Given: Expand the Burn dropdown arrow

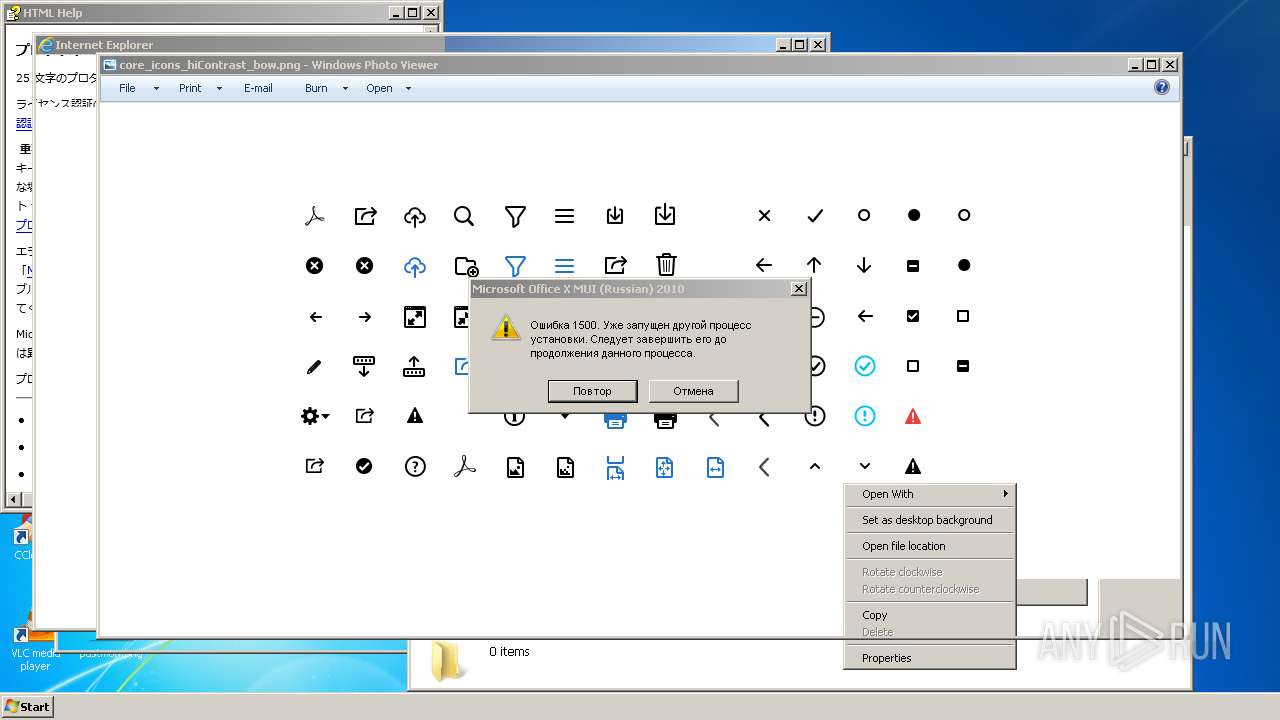Looking at the screenshot, I should (345, 89).
